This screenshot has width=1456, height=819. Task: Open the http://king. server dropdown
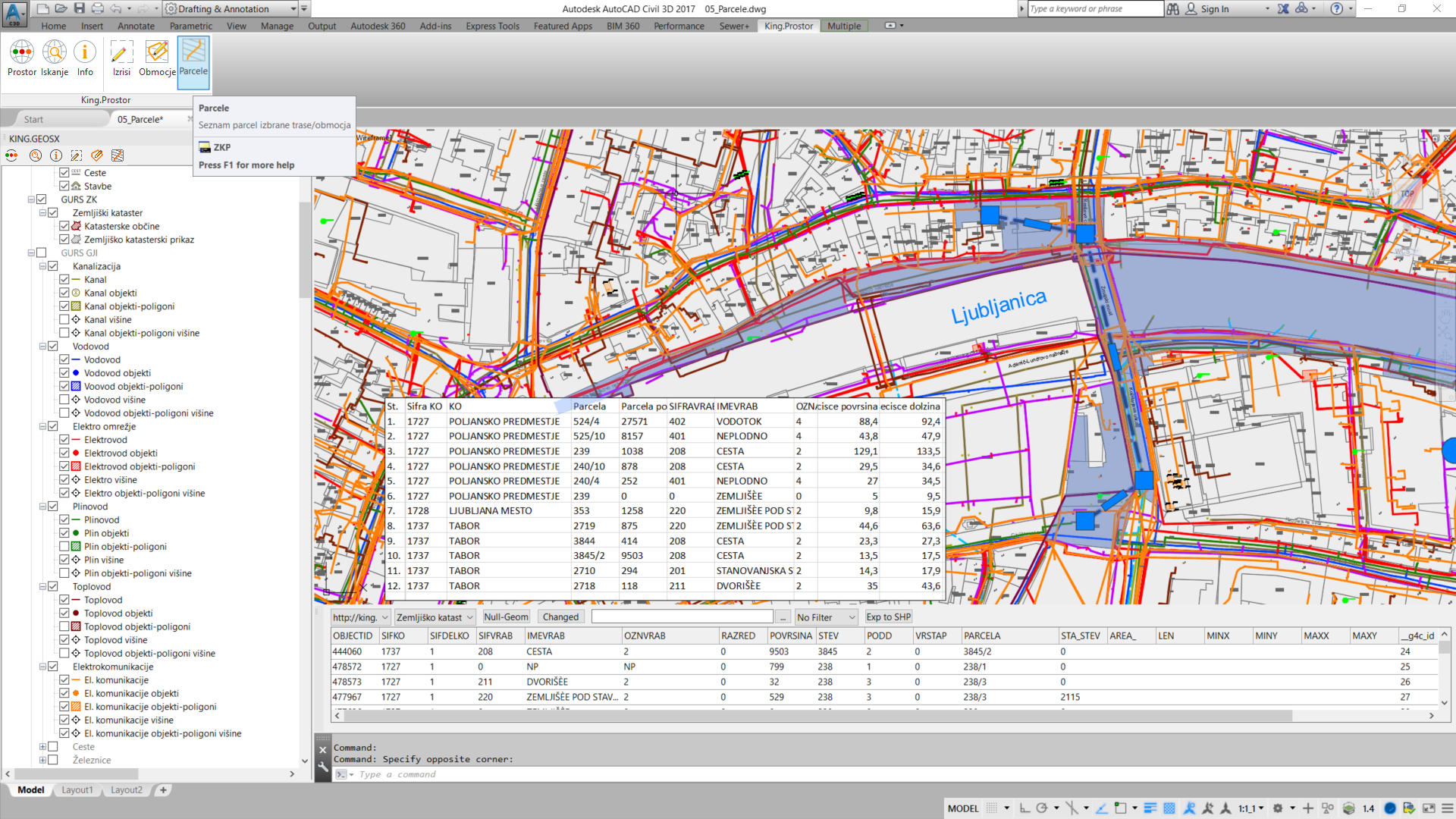360,617
